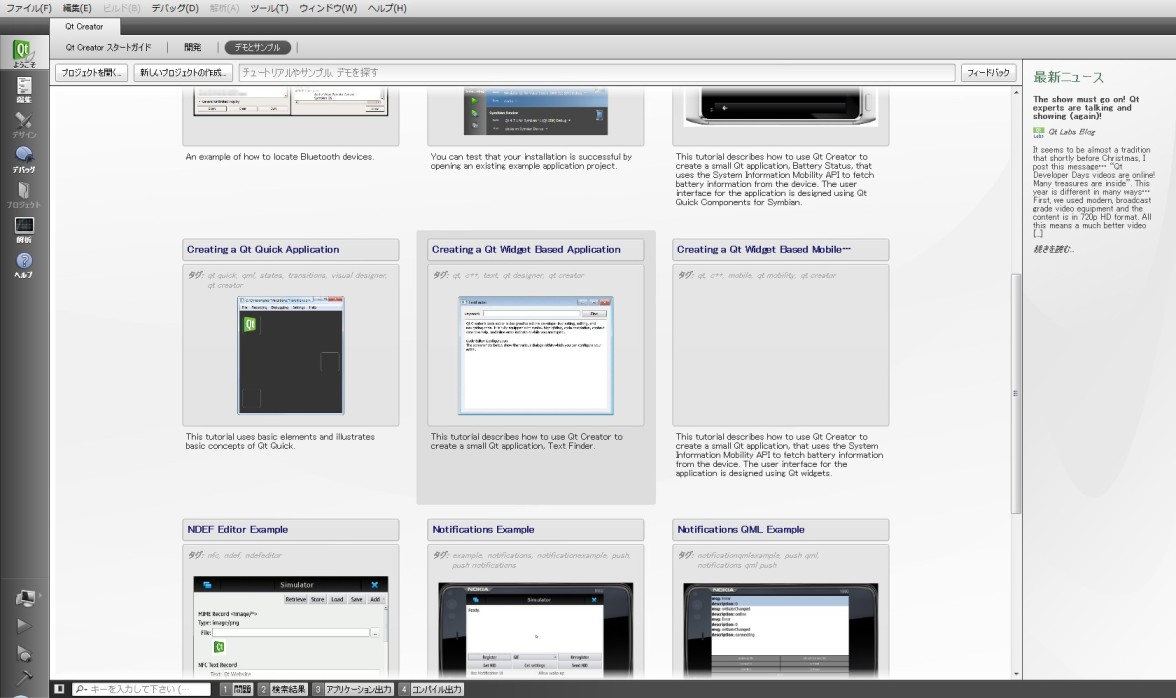Image resolution: width=1176 pixels, height=698 pixels.
Task: Click the 新しいプロジェクトの作成 button
Action: [183, 73]
